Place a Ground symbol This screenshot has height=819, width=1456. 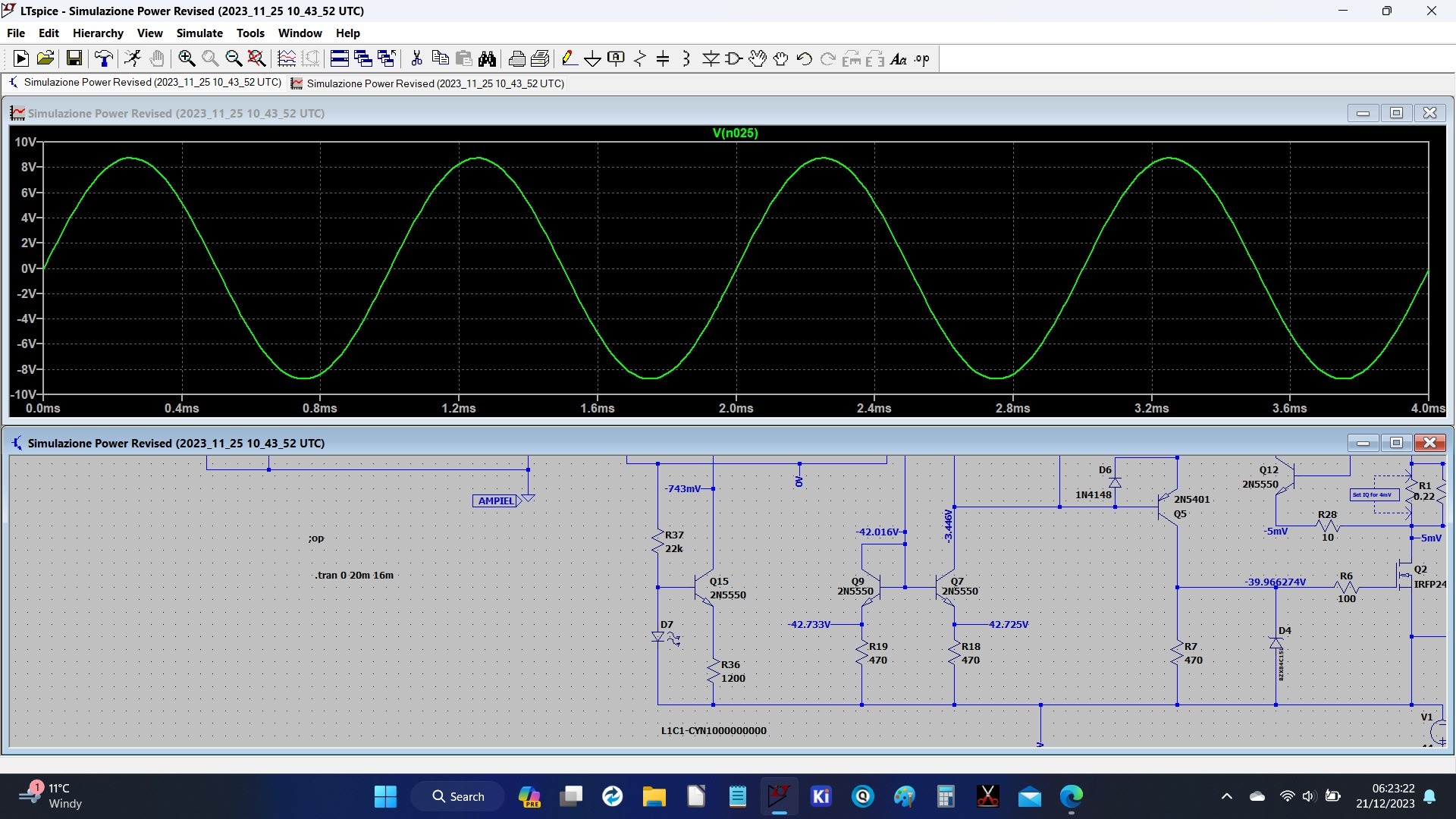pyautogui.click(x=593, y=58)
